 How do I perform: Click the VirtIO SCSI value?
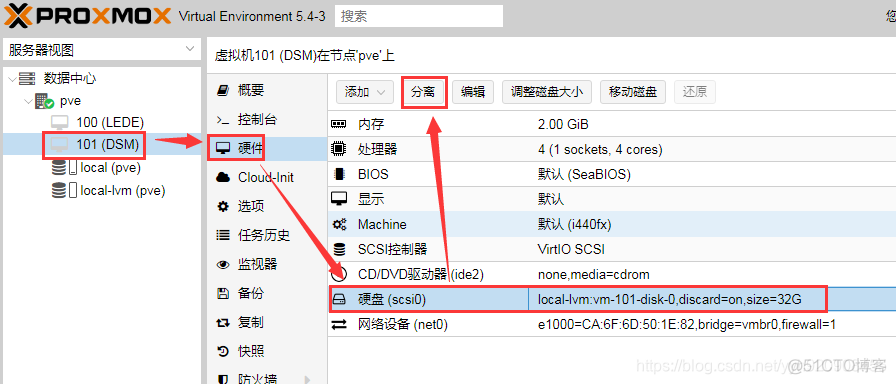coord(571,250)
